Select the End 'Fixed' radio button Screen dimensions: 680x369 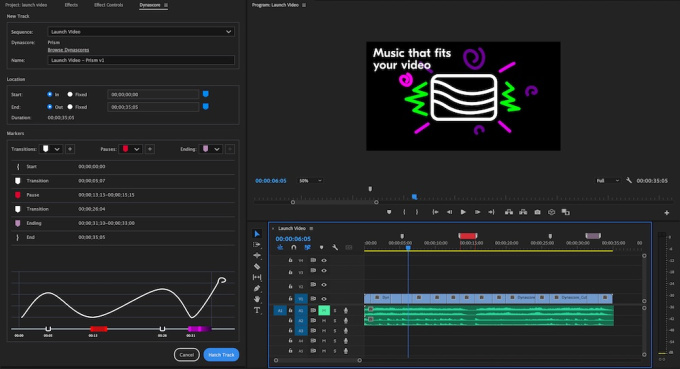70,107
